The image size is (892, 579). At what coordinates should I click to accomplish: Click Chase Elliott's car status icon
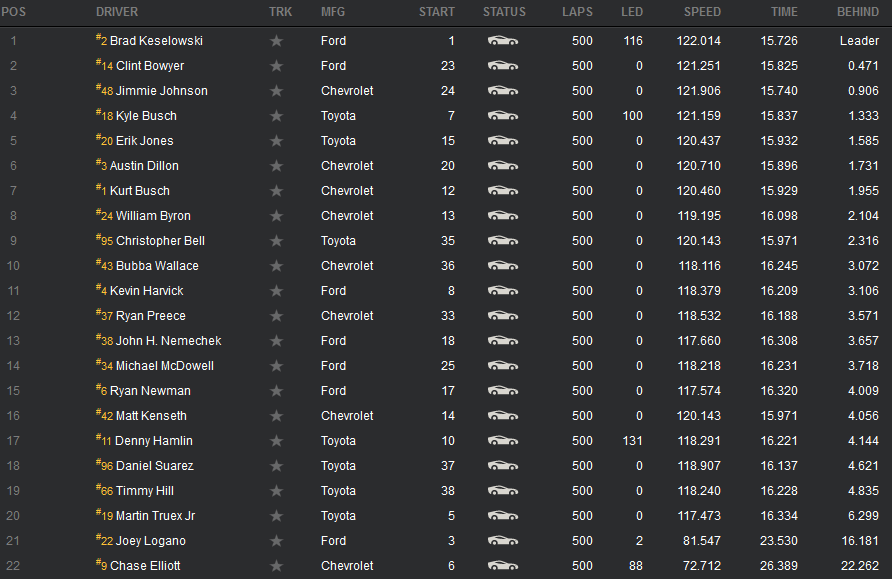pyautogui.click(x=503, y=566)
